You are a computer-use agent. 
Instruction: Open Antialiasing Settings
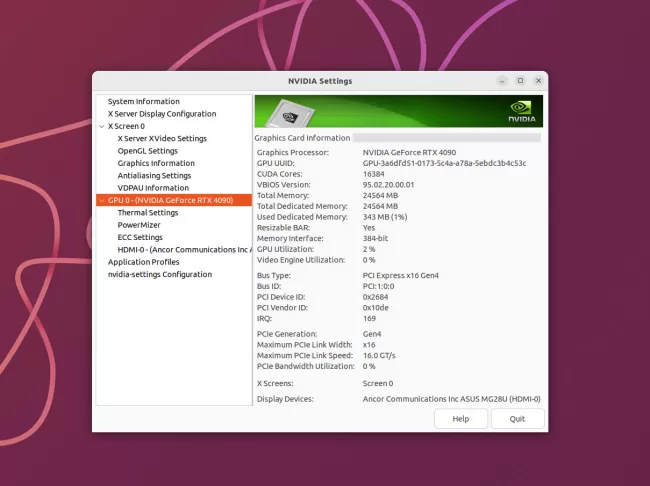(154, 175)
